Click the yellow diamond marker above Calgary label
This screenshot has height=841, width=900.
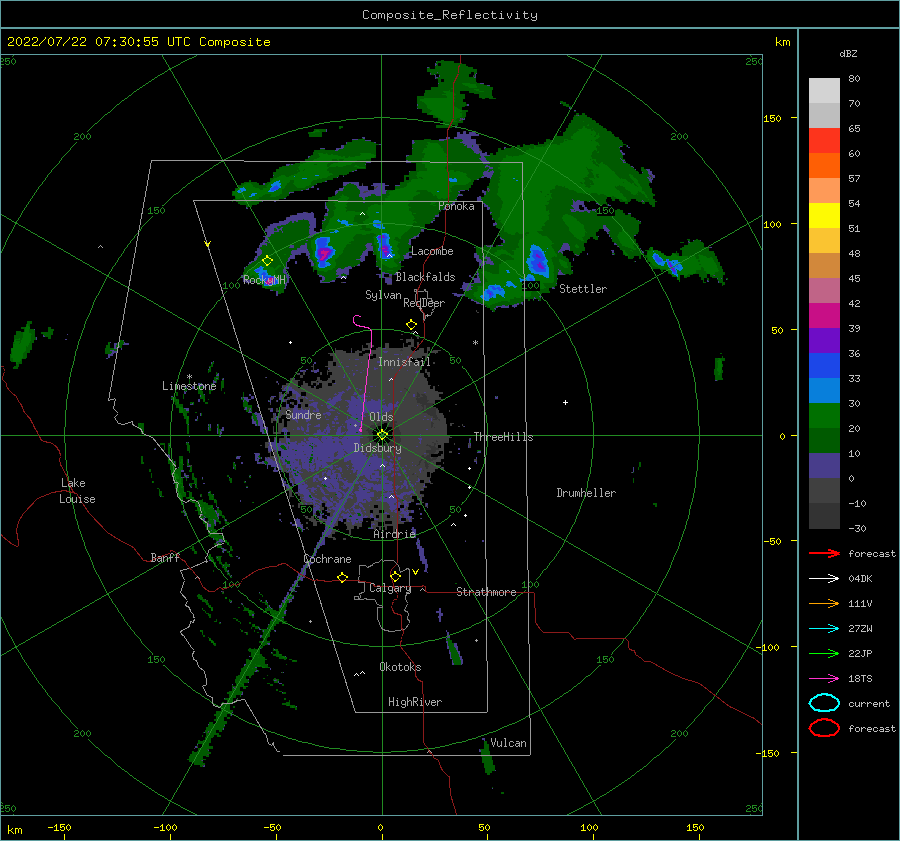[x=395, y=576]
